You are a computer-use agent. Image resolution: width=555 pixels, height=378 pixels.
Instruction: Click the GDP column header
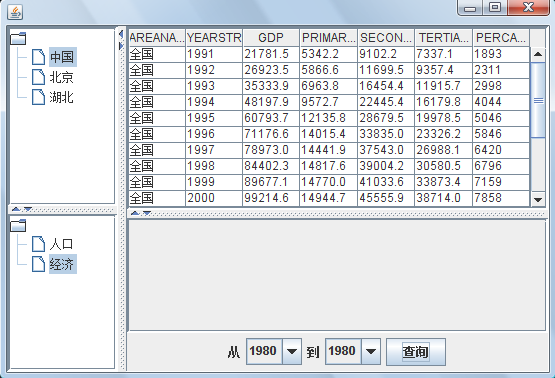click(x=271, y=38)
